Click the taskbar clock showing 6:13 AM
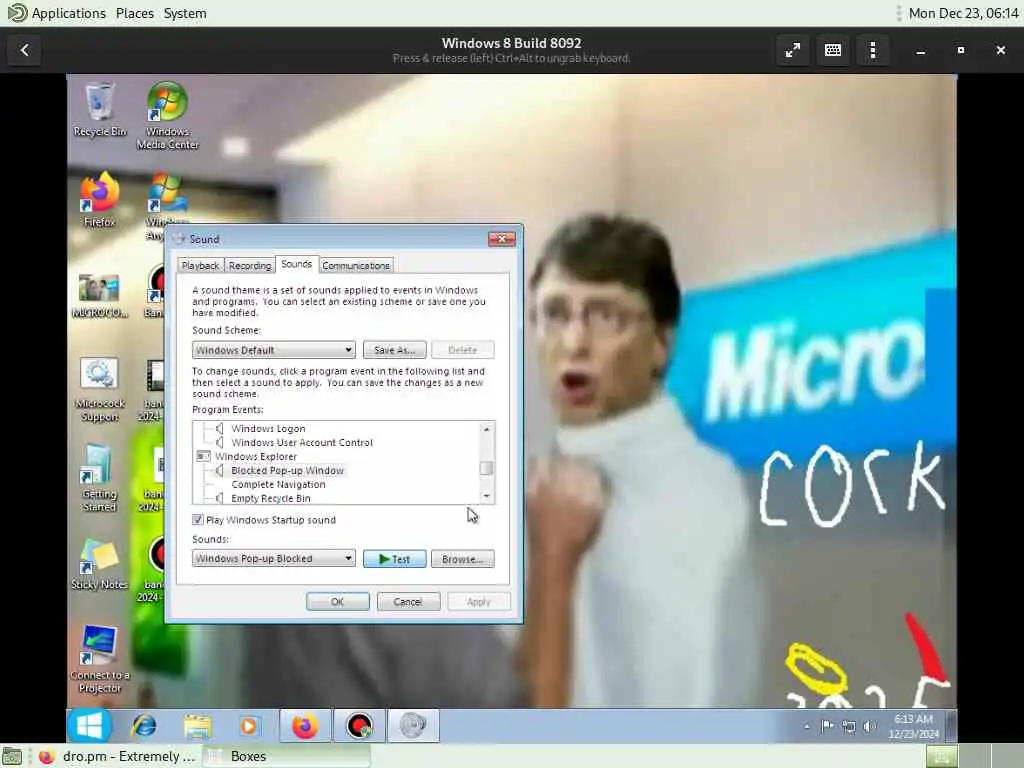 pyautogui.click(x=913, y=726)
